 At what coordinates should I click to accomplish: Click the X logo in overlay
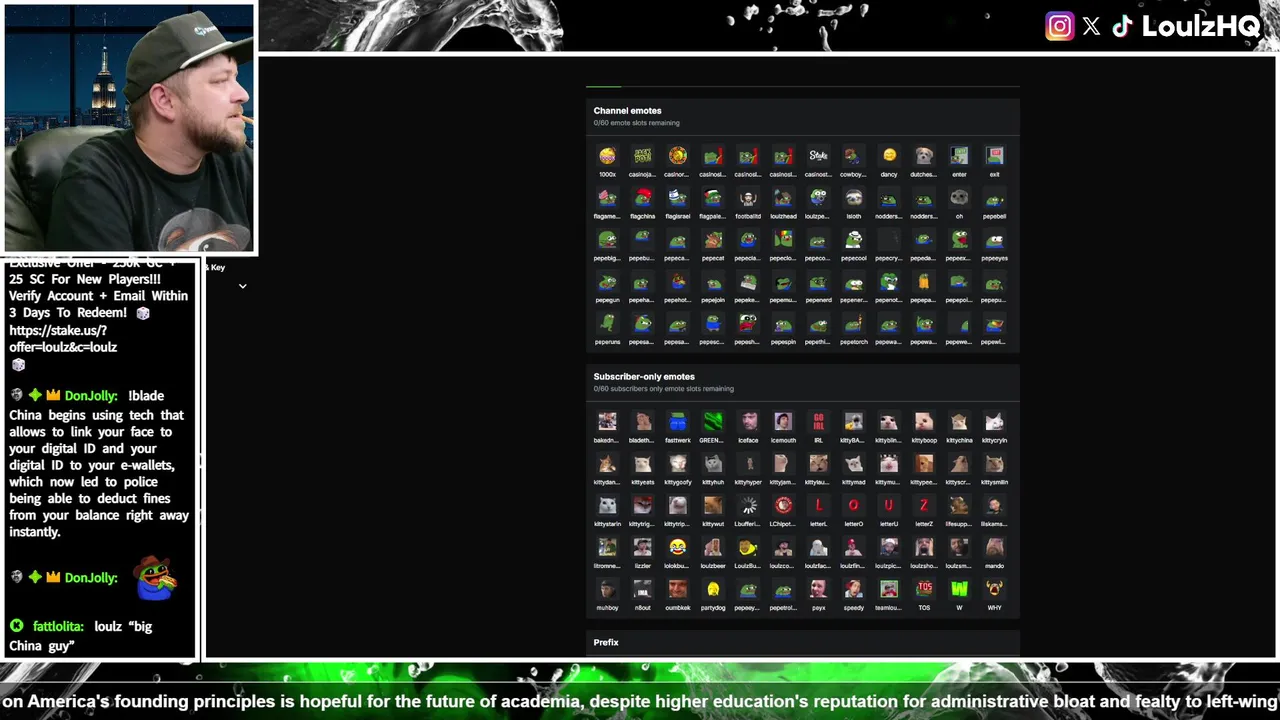(x=1091, y=26)
